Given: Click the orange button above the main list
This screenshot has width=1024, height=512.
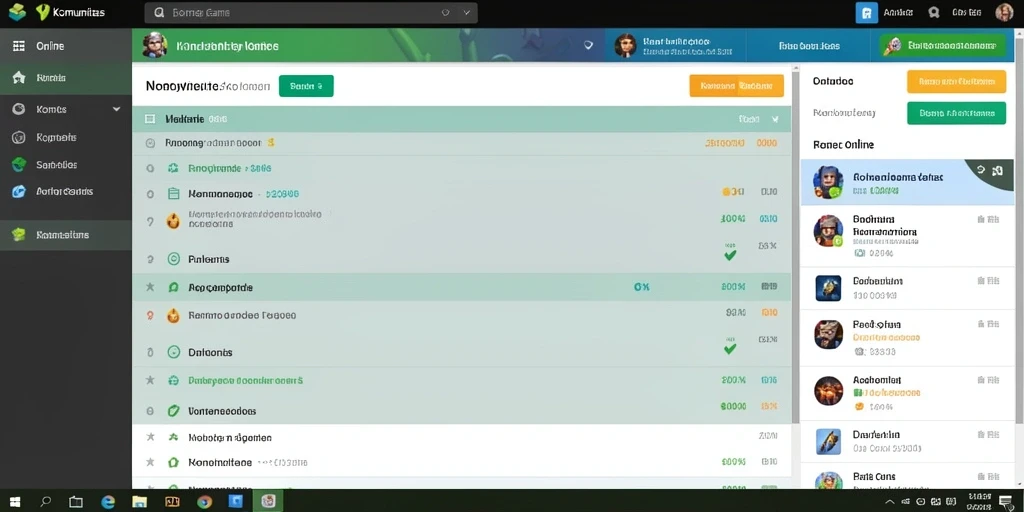Looking at the screenshot, I should pyautogui.click(x=736, y=86).
